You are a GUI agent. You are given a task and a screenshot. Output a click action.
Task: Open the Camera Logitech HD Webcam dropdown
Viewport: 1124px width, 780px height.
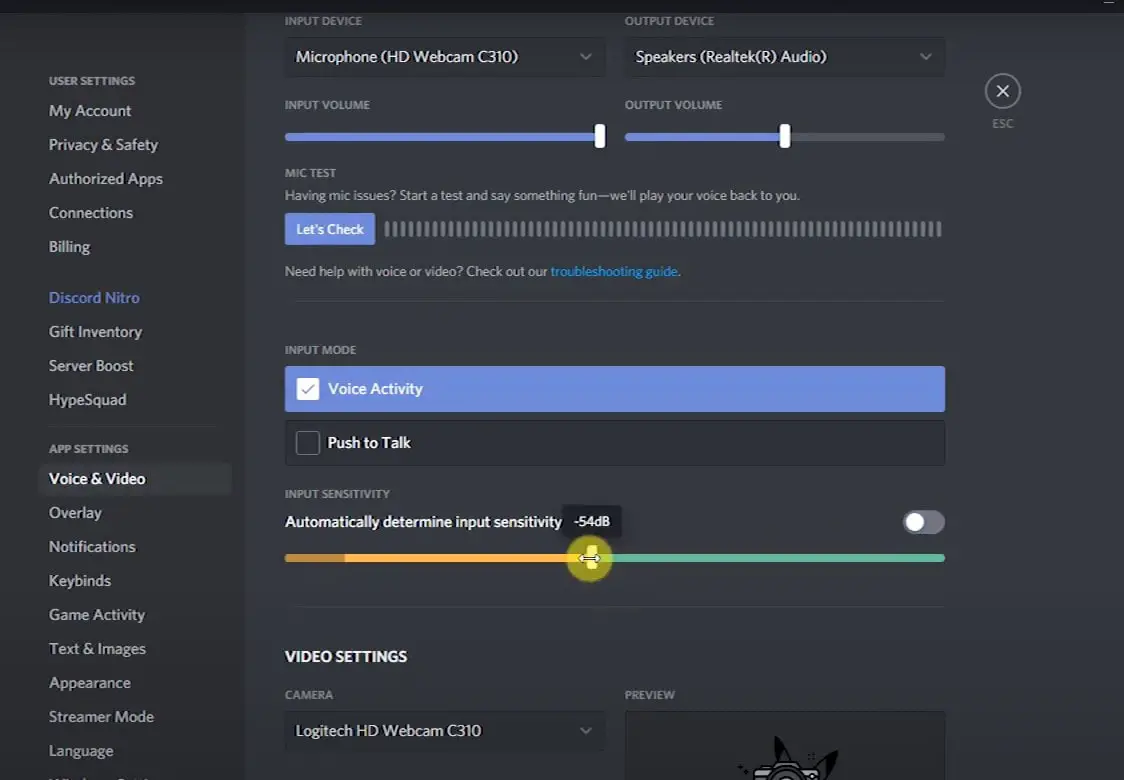[x=445, y=731]
